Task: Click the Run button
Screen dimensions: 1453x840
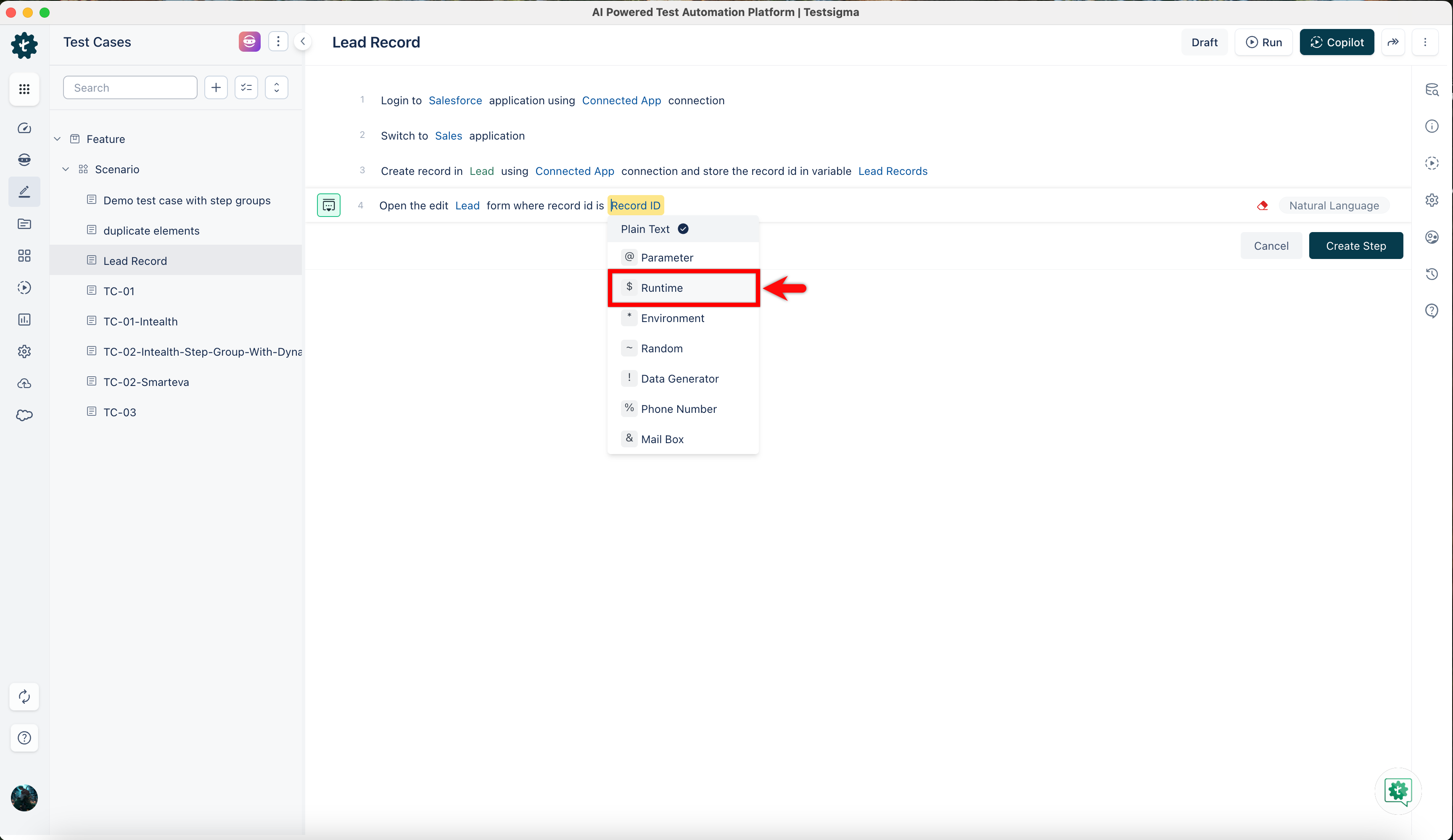Action: 1263,42
